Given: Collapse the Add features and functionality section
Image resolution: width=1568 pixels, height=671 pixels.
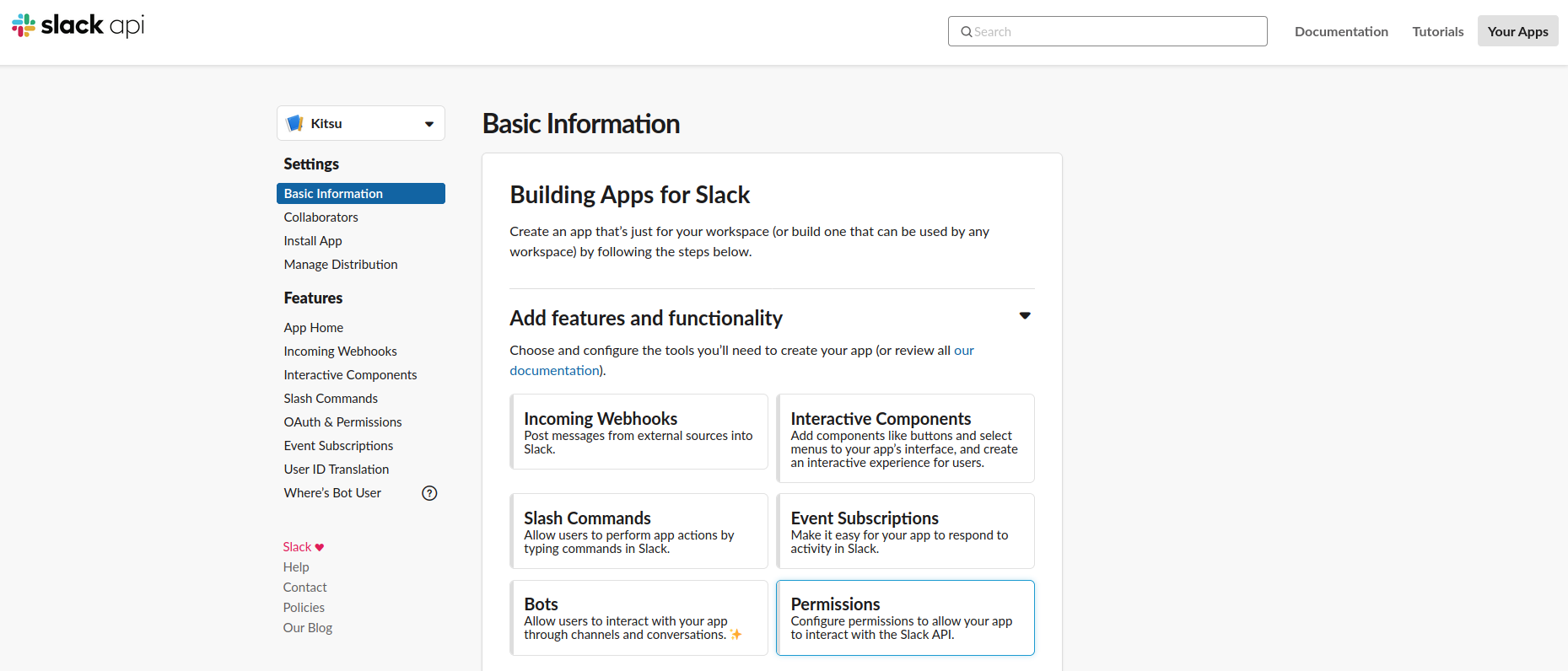Looking at the screenshot, I should pyautogui.click(x=1025, y=316).
